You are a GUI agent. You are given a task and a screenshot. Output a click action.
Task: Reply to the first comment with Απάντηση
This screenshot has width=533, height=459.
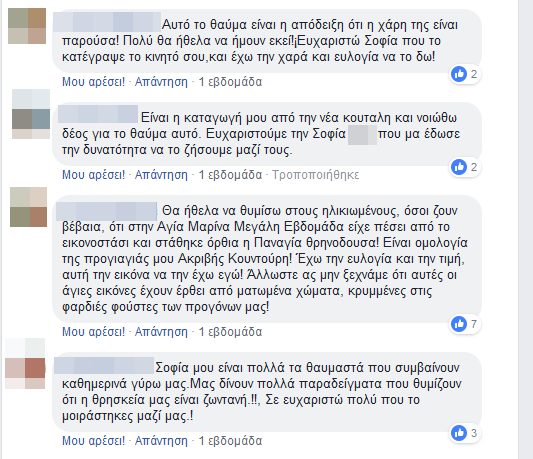(161, 82)
